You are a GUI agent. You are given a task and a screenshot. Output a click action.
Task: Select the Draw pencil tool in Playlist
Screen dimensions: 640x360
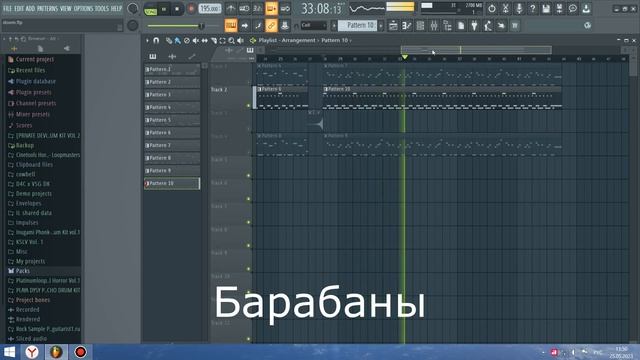point(169,40)
